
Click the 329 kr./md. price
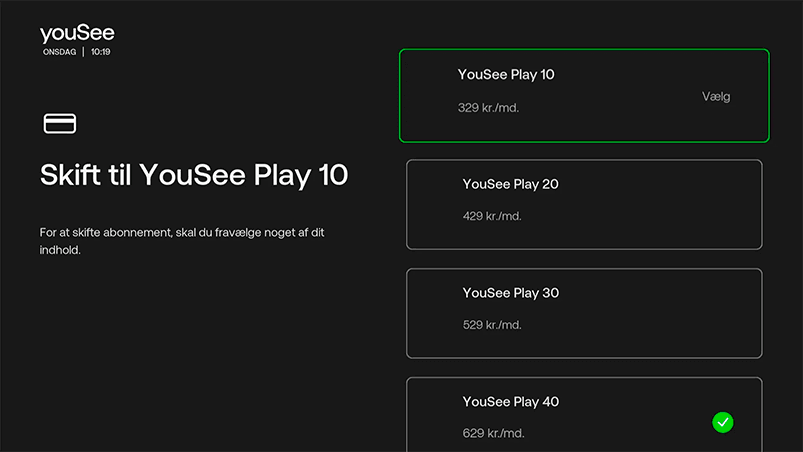488,107
